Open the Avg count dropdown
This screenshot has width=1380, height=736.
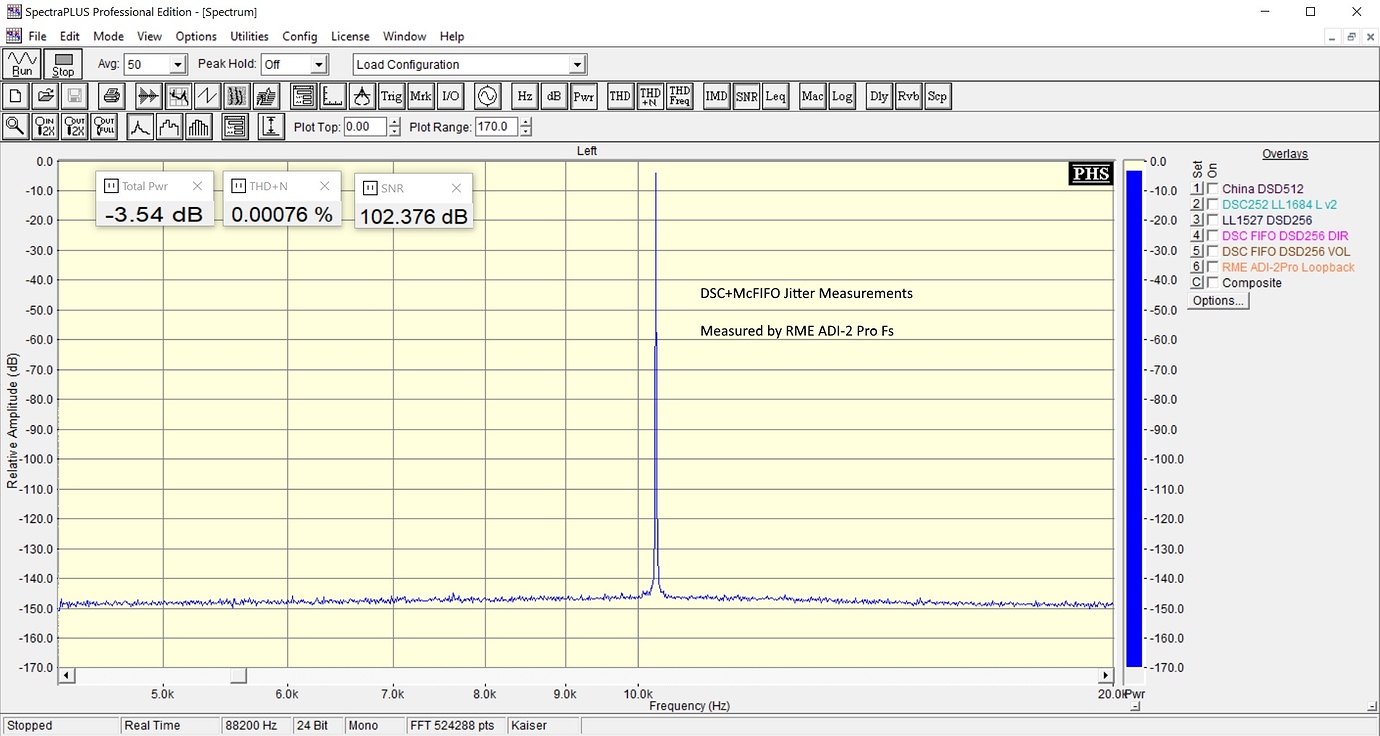click(x=177, y=65)
